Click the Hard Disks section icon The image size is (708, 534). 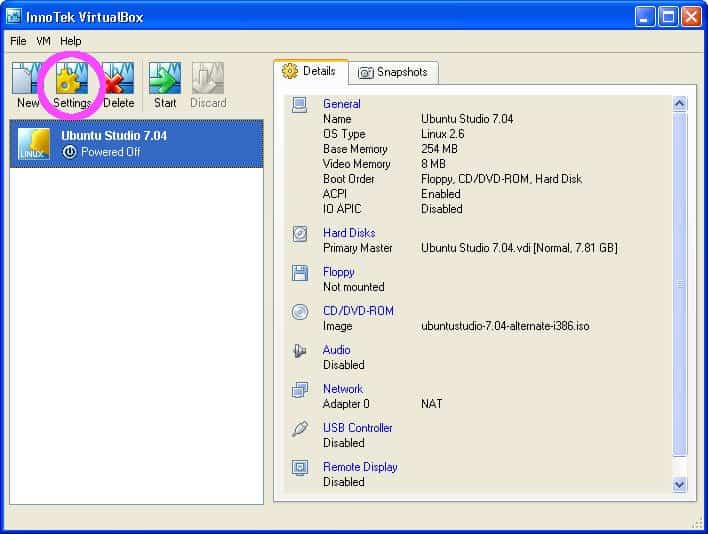click(x=300, y=234)
